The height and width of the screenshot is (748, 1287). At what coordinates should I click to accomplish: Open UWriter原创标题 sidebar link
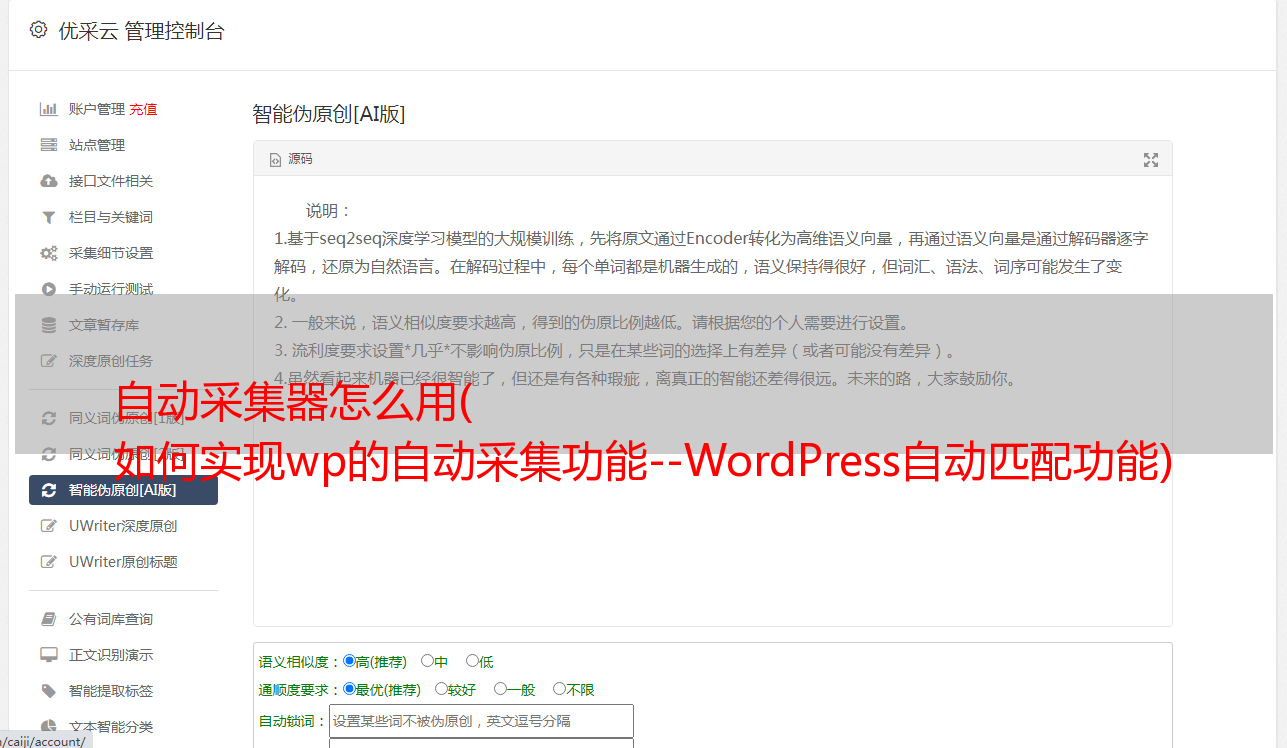coord(124,562)
